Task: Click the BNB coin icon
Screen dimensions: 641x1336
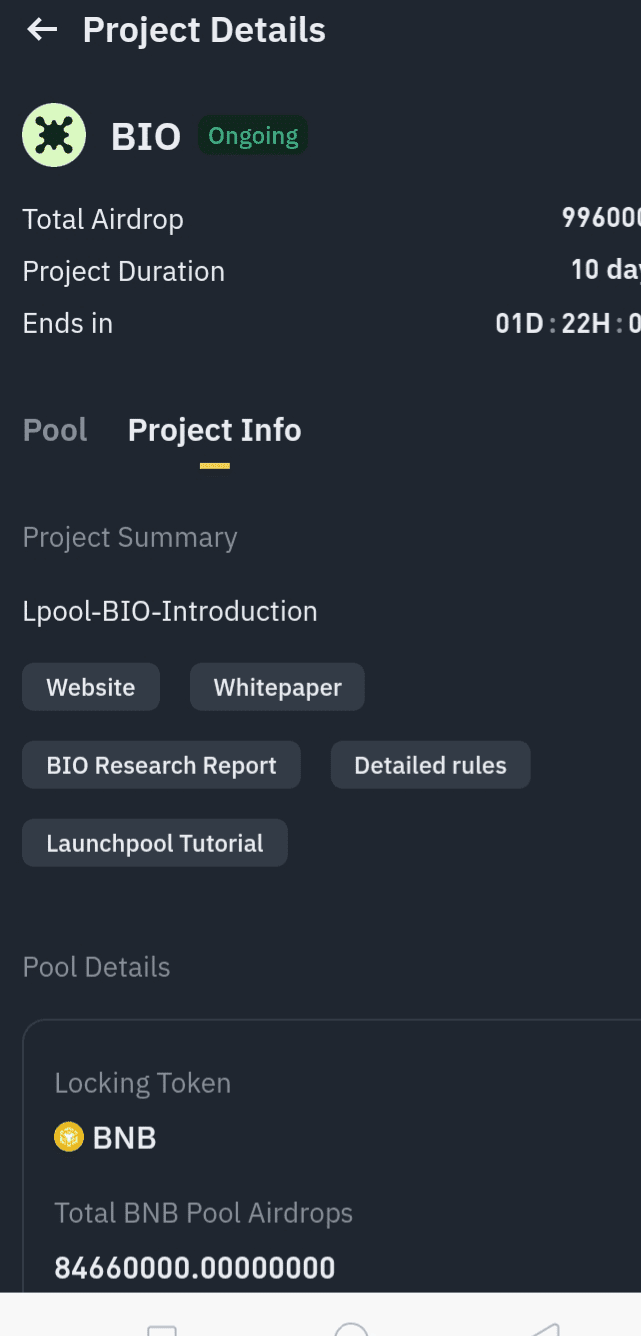Action: (x=68, y=1137)
